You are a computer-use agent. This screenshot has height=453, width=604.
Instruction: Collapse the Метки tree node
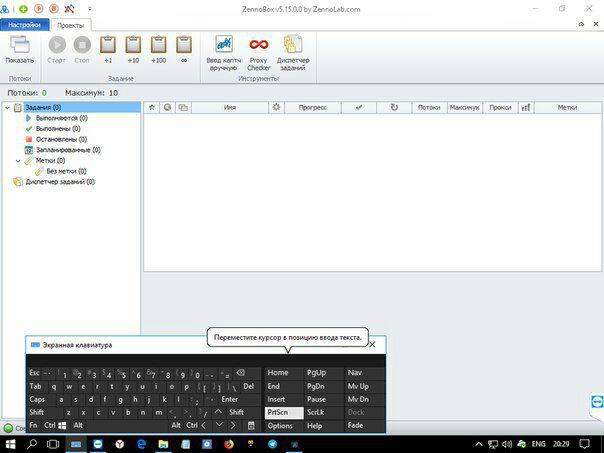(x=17, y=160)
